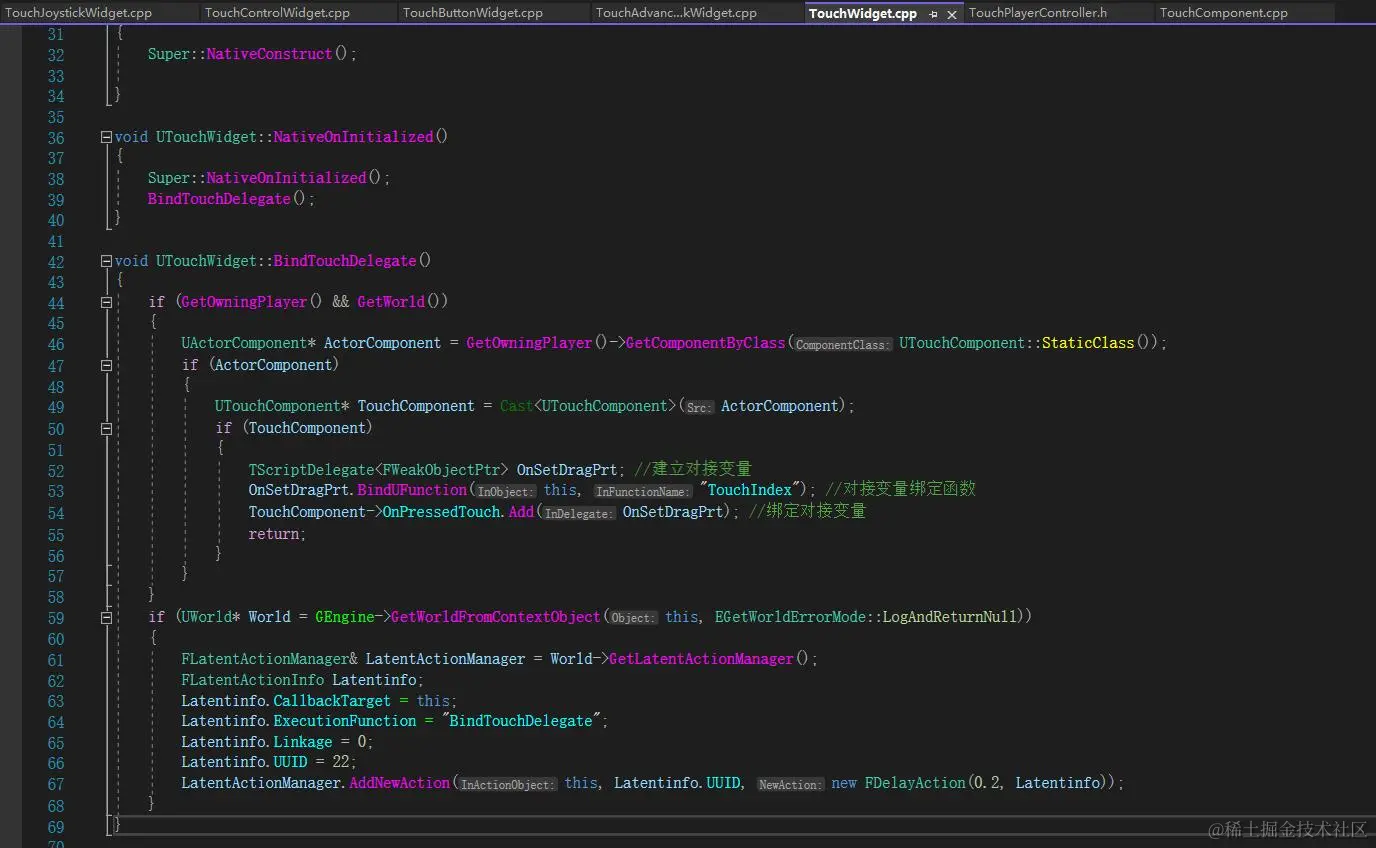
Task: Go to the TouchComponent.cpp tab
Action: (x=1224, y=13)
